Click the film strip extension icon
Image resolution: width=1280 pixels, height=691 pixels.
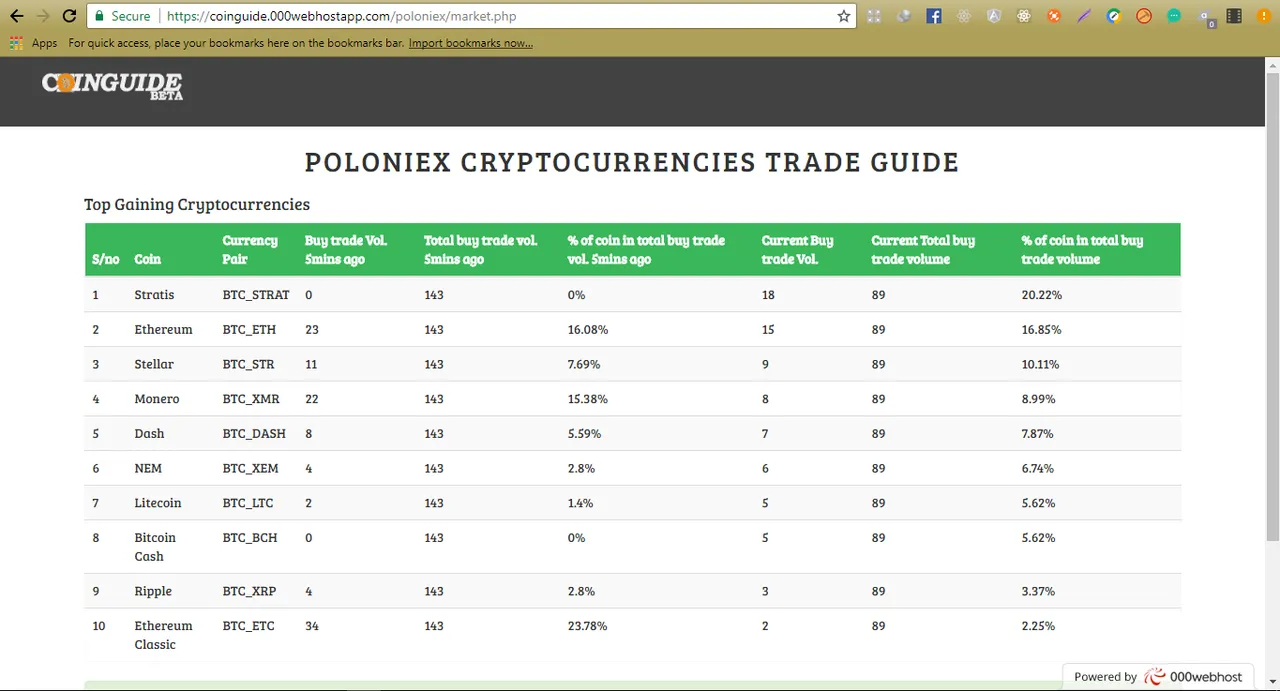pos(1234,16)
